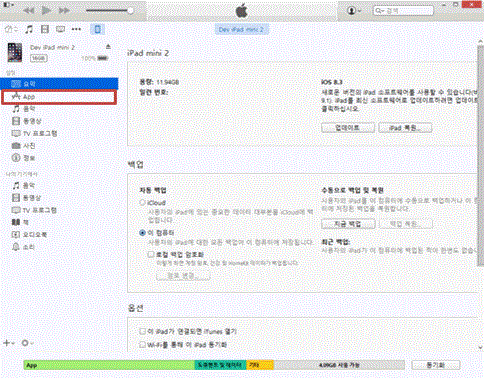Click the 업데이트 (Update) button
484x378 pixels.
tap(348, 128)
